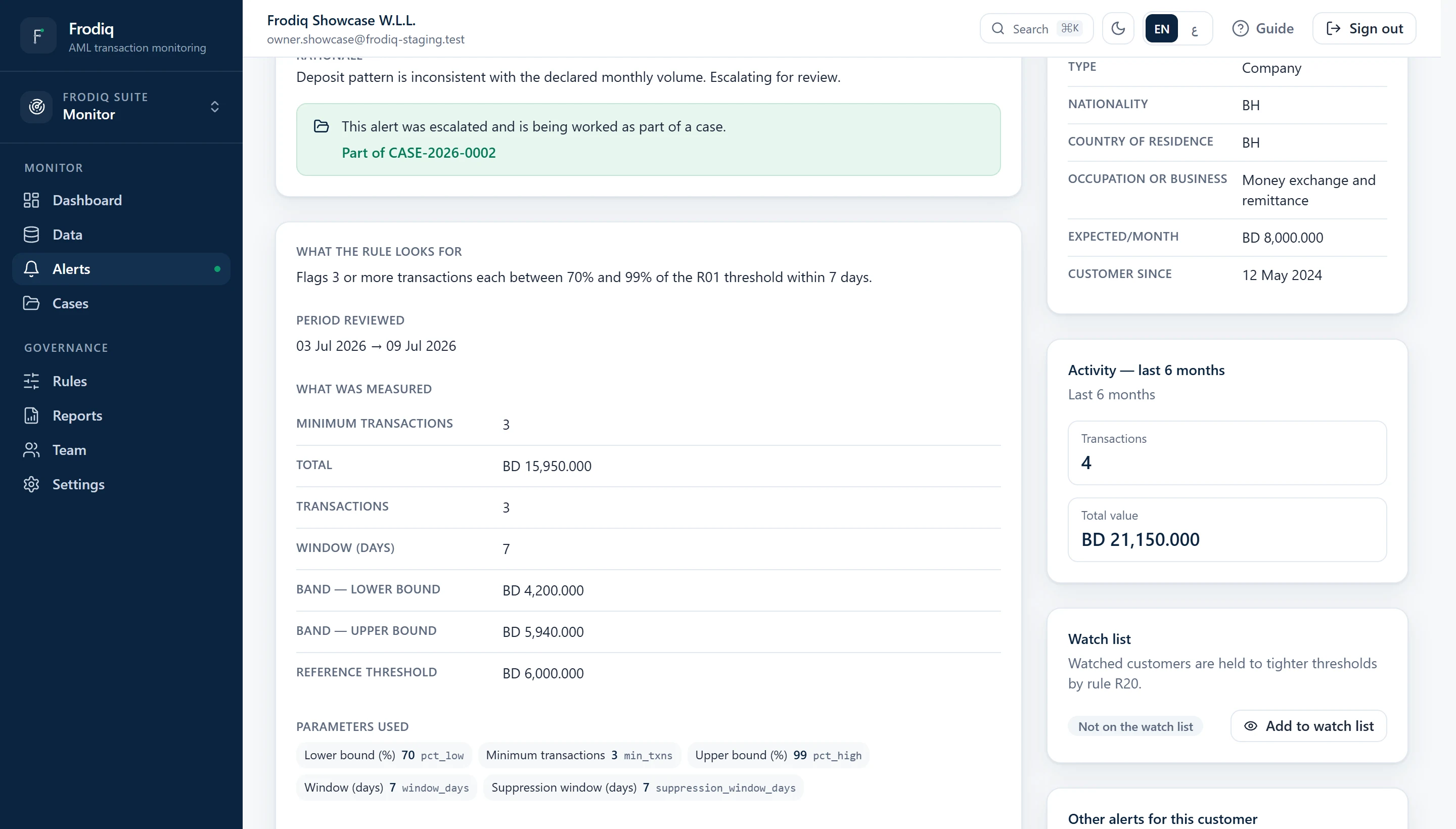Open the Dashboard menu item
1456x829 pixels.
coord(121,200)
